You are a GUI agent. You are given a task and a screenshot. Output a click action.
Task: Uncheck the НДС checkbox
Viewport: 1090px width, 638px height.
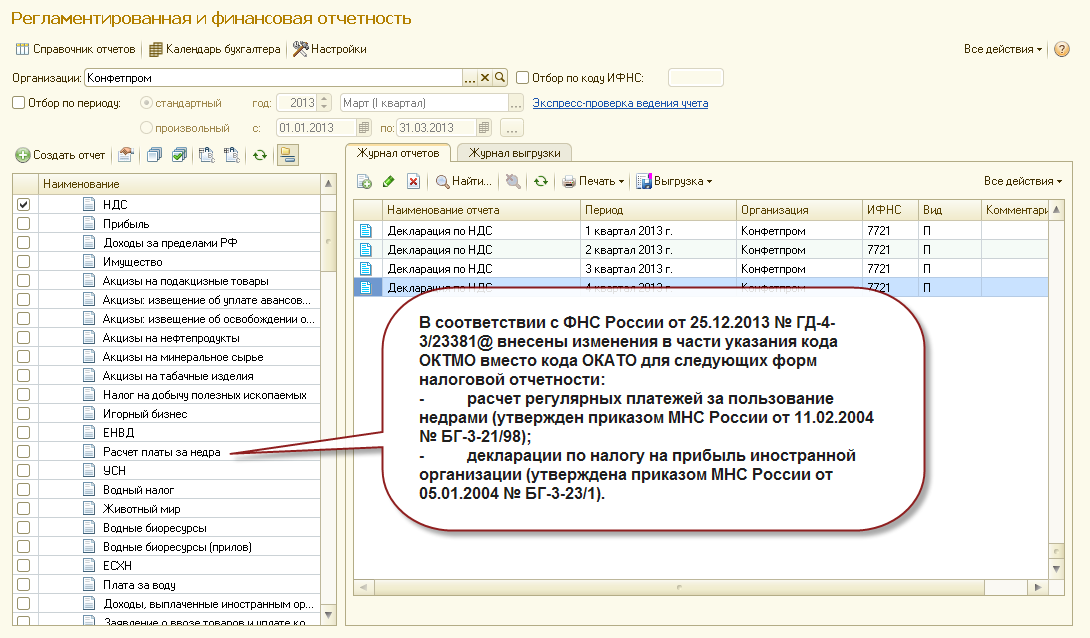24,204
